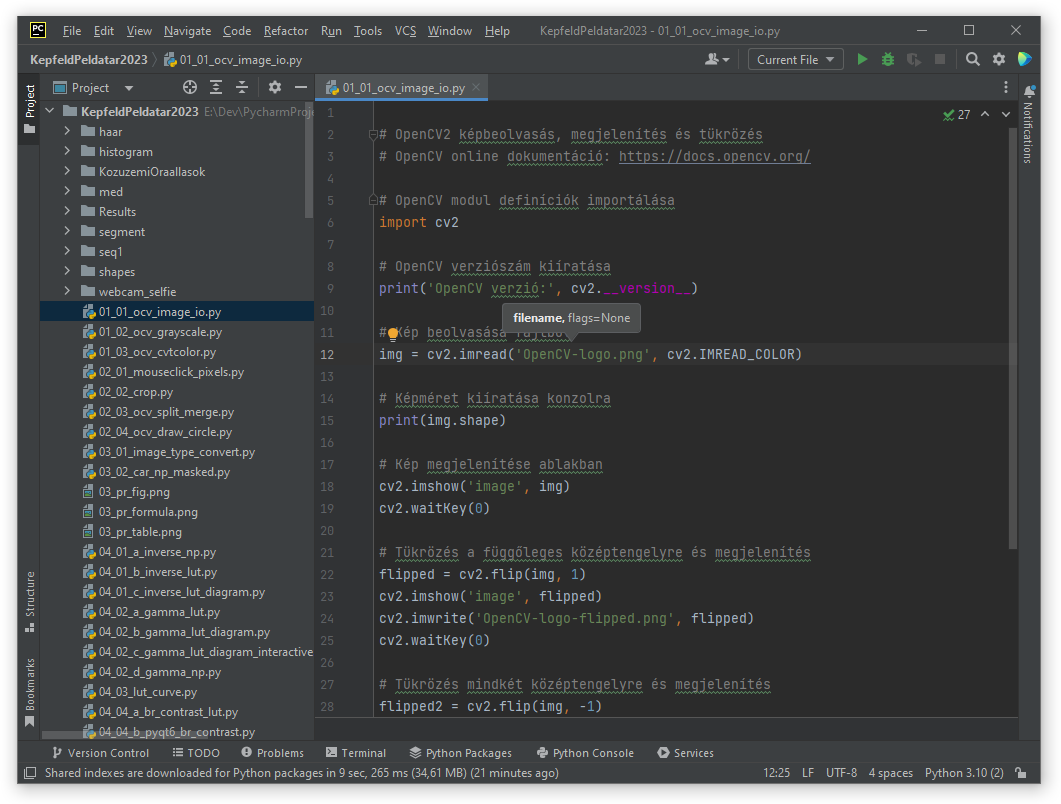Click the select opened file target icon
This screenshot has width=1061, height=804.
[190, 88]
